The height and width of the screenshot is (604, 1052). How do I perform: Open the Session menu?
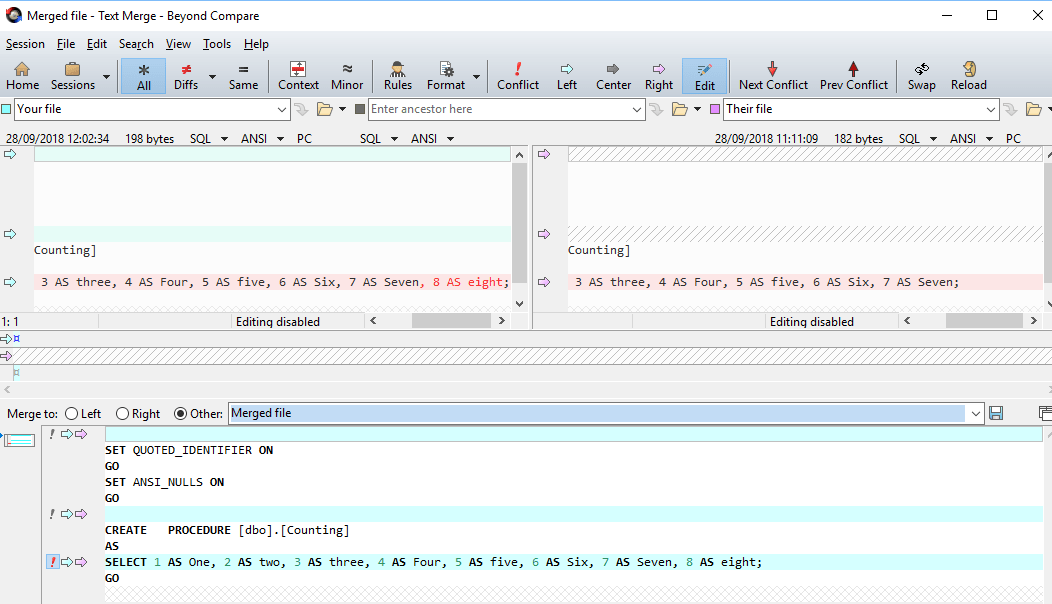pos(25,44)
